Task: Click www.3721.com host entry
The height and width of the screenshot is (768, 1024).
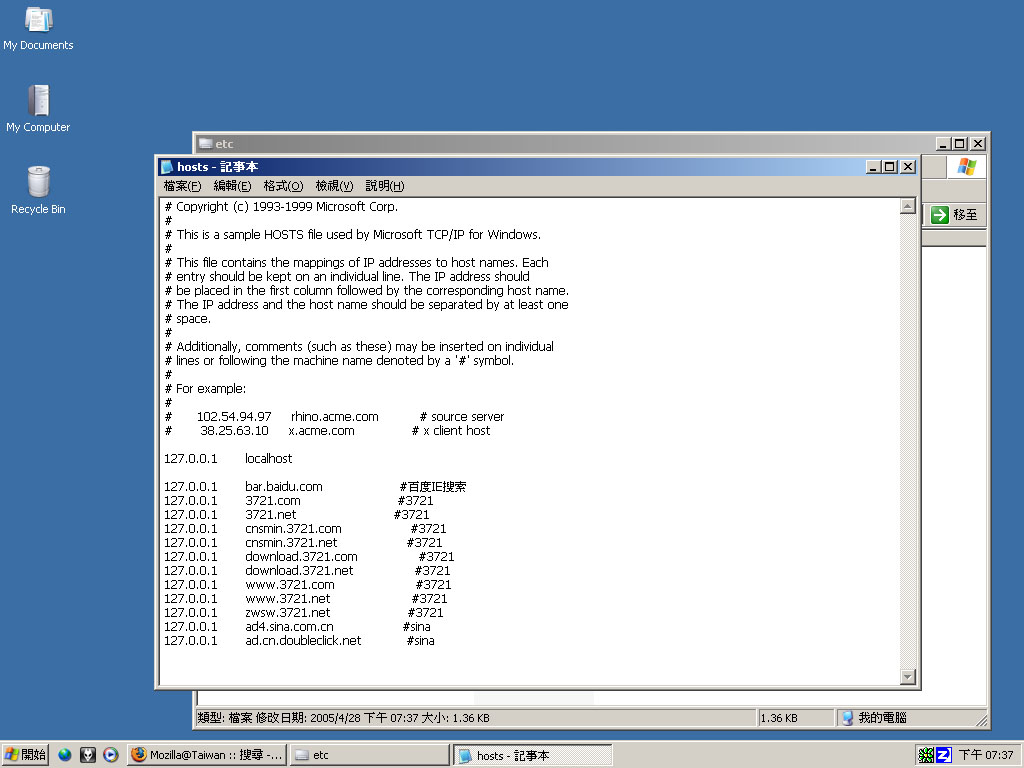Action: pos(290,584)
